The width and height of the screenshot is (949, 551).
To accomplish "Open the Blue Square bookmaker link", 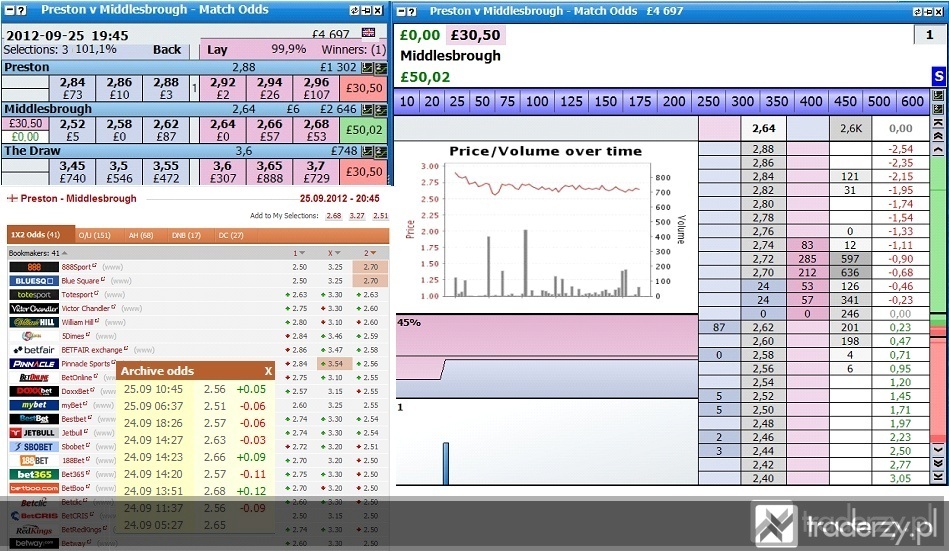I will 82,281.
